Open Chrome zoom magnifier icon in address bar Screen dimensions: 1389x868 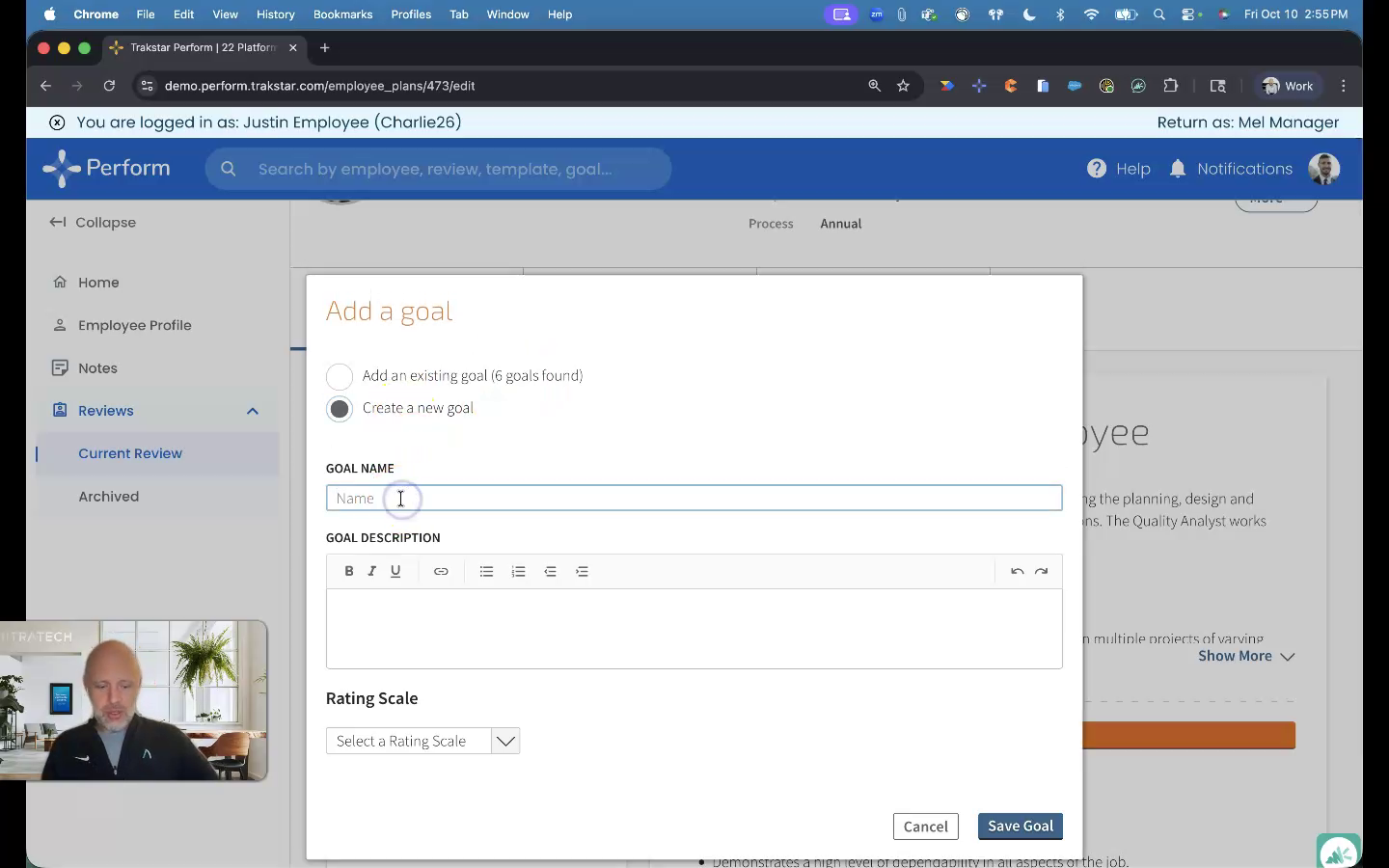tap(874, 86)
